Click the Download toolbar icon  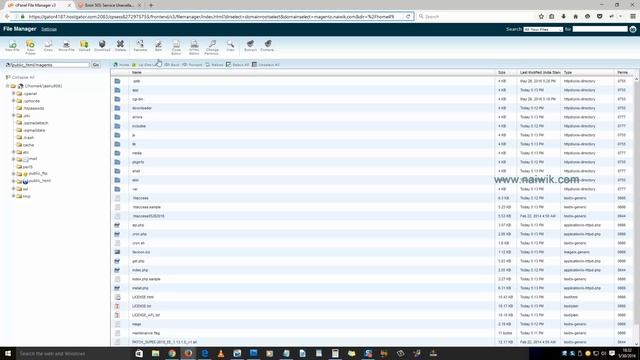coord(102,46)
